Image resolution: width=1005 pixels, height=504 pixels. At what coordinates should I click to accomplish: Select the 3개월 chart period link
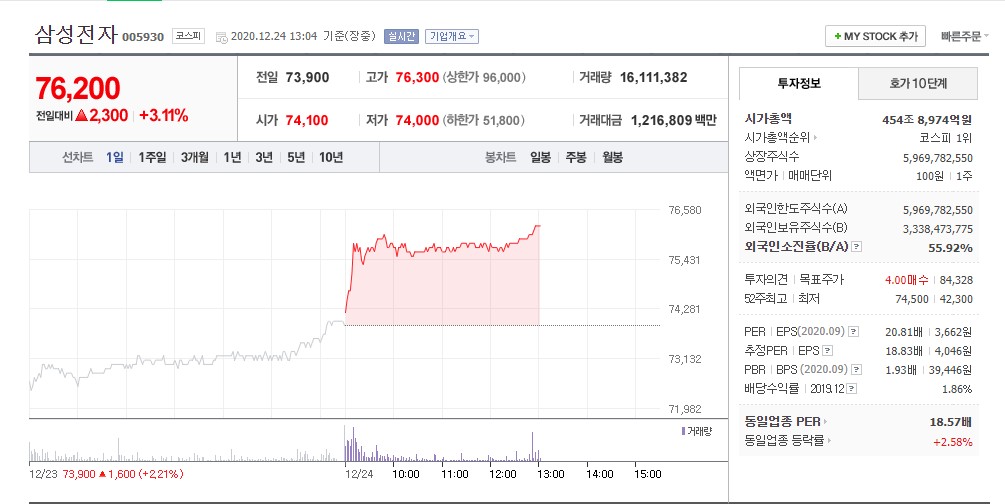pos(195,157)
